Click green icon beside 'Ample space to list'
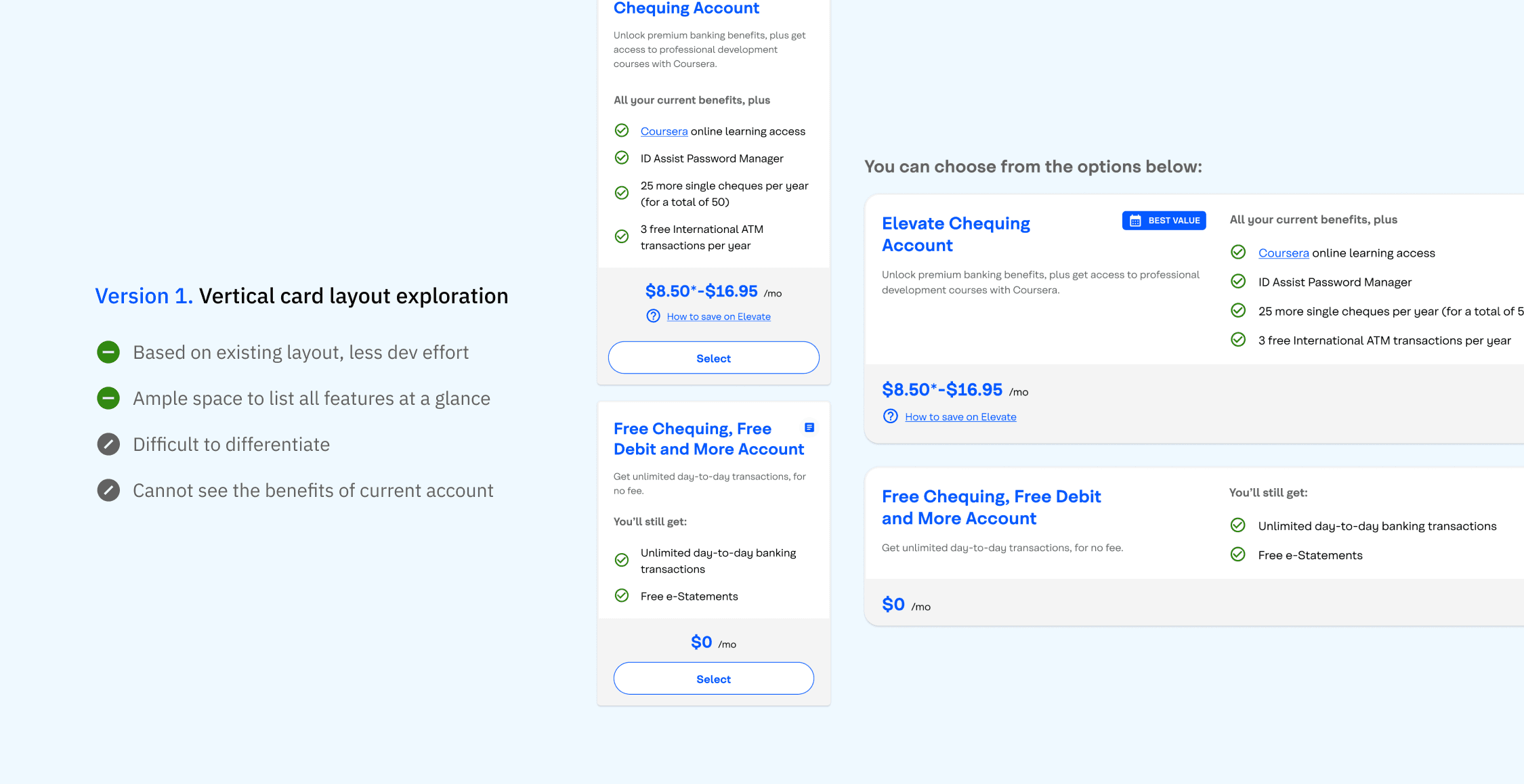 (108, 398)
